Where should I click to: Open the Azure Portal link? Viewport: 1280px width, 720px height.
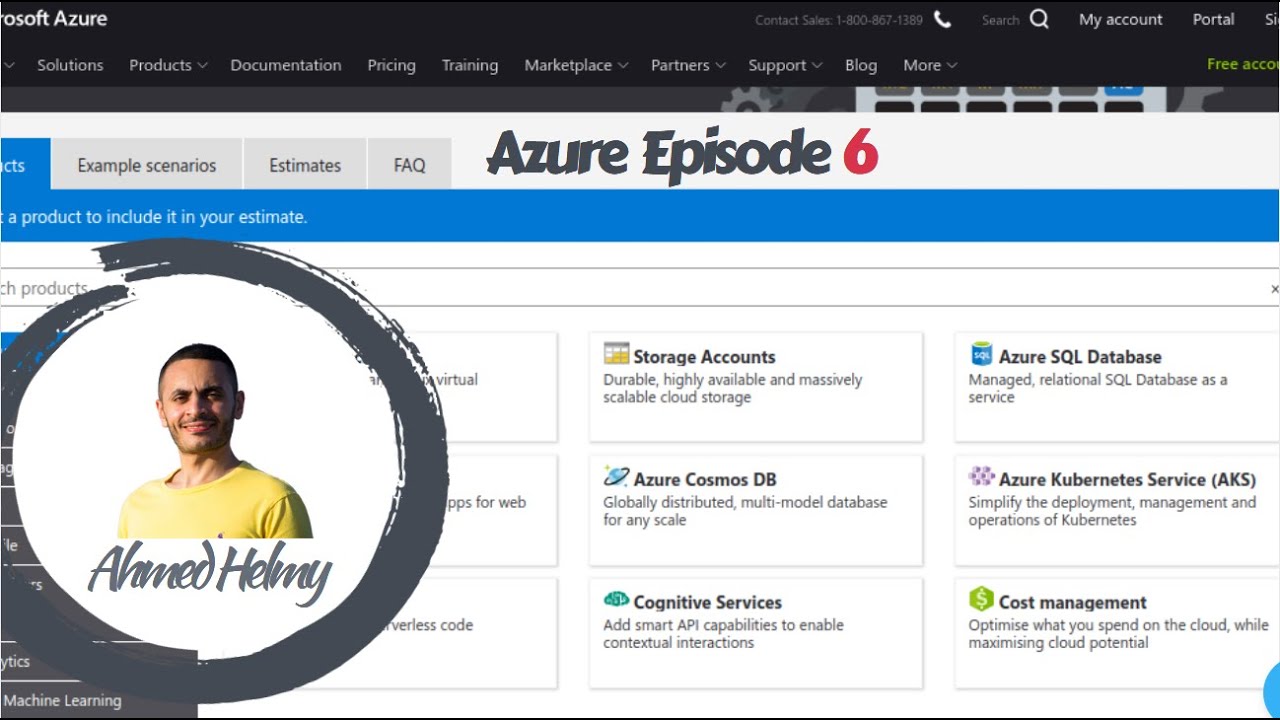(1214, 19)
